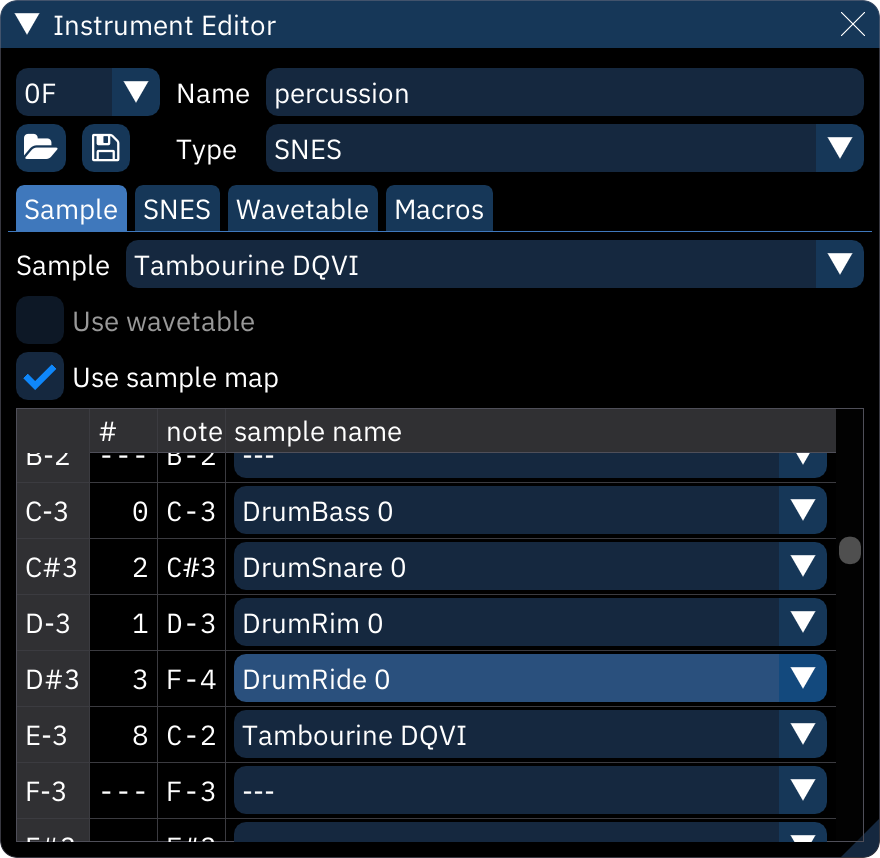Save the percussion instrument

point(105,147)
